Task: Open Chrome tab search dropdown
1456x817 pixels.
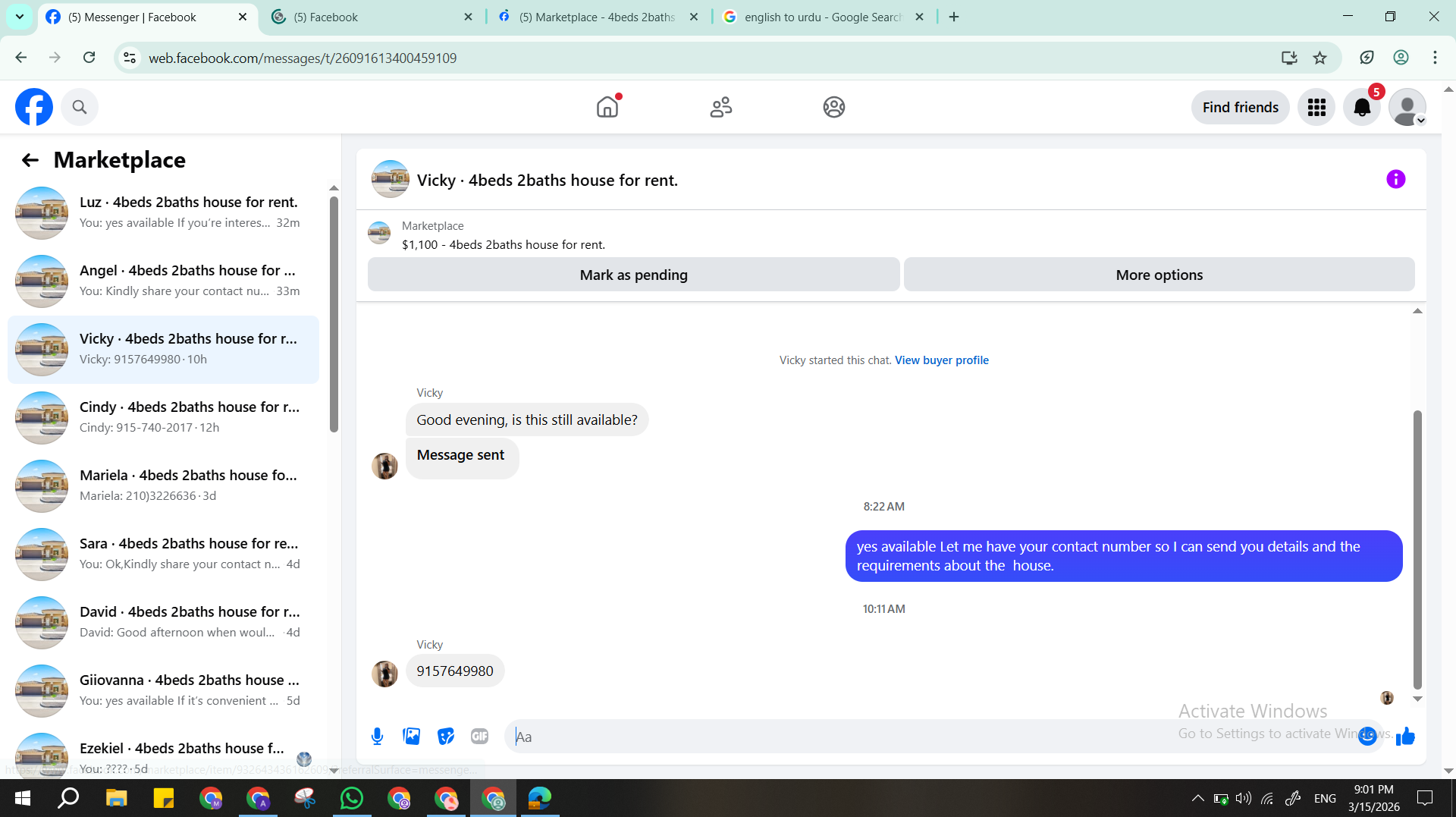Action: pos(20,17)
